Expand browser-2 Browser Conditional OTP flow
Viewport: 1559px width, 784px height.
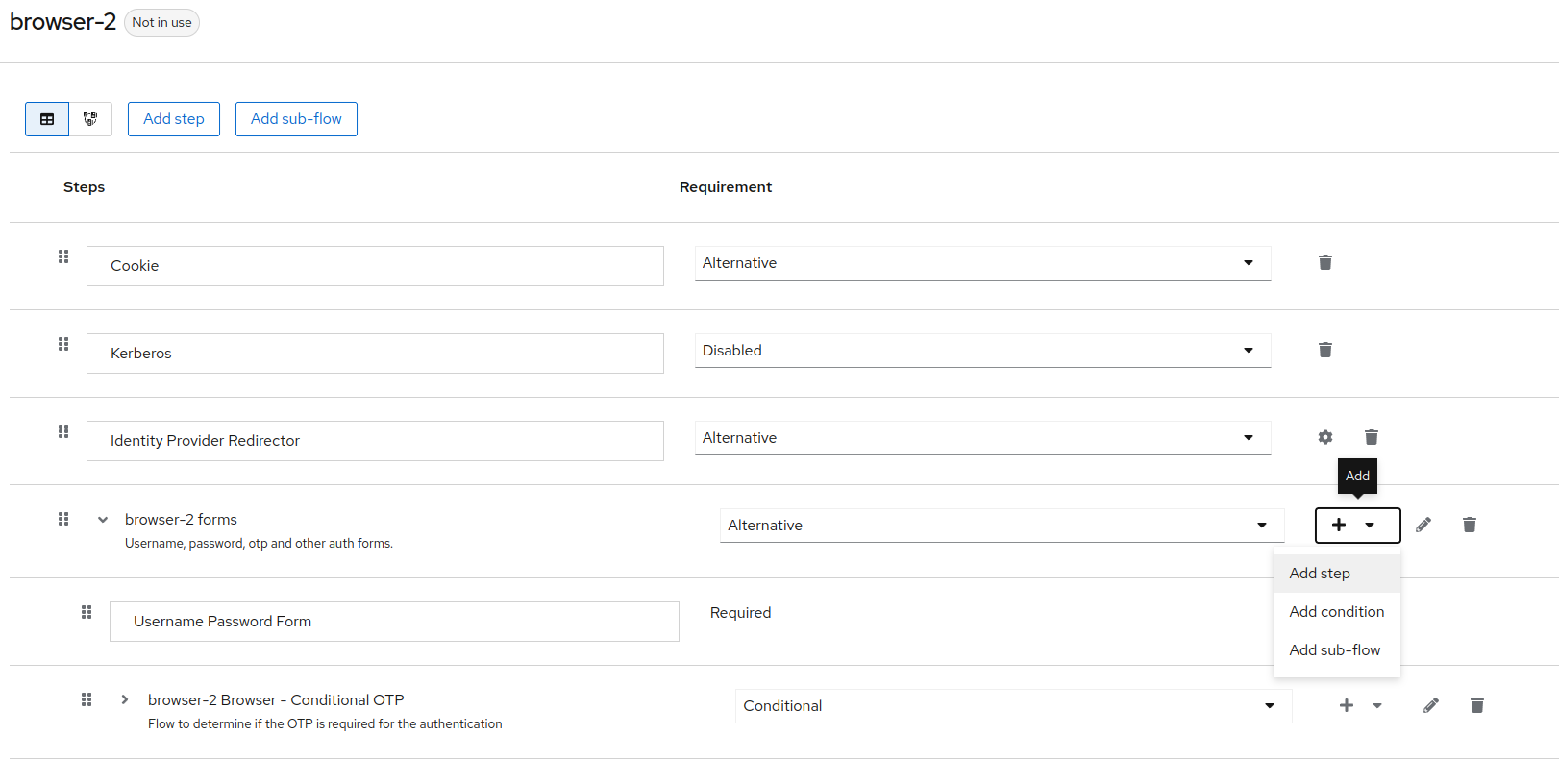125,699
